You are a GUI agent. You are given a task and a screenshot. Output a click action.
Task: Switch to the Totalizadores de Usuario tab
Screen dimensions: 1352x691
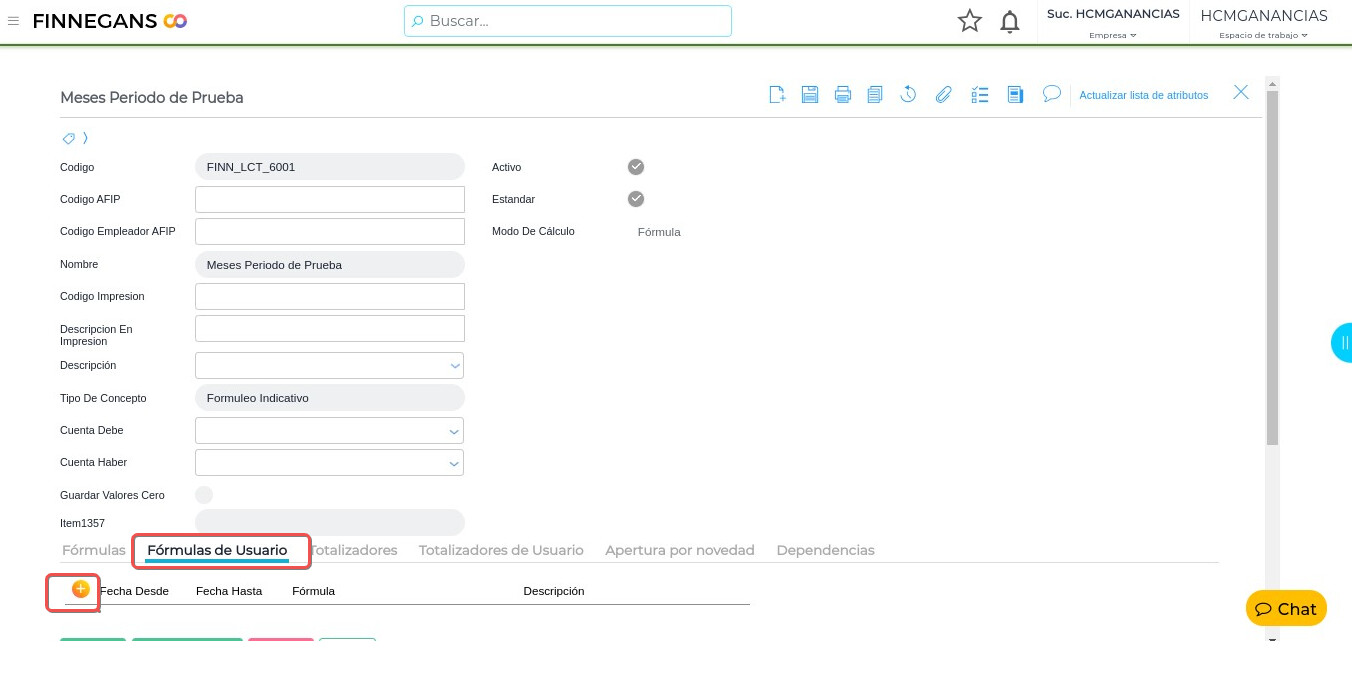point(501,550)
